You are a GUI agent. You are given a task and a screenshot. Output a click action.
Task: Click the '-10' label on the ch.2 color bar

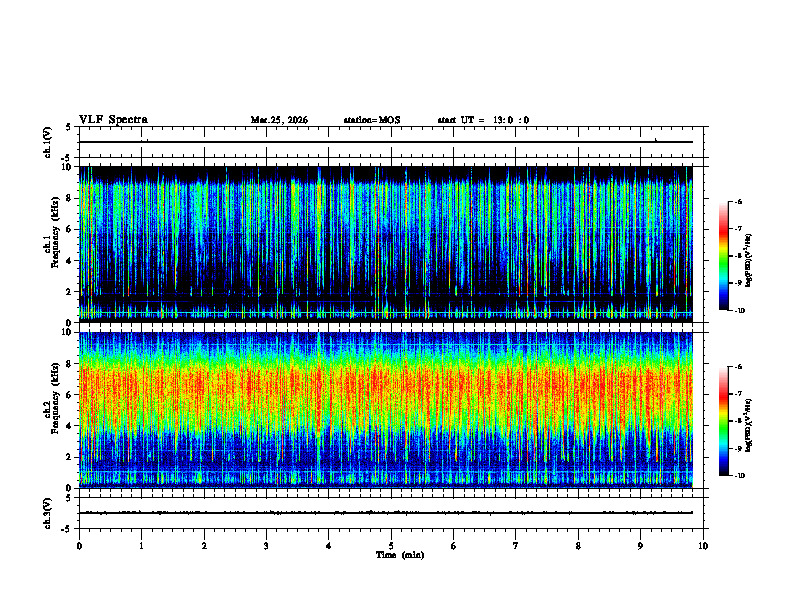[740, 476]
